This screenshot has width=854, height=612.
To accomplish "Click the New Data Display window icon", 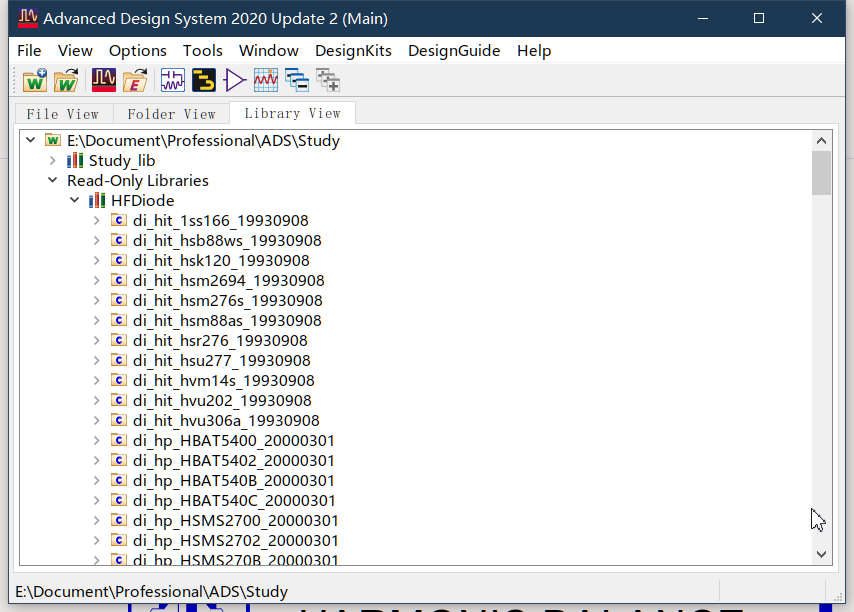I will [x=266, y=81].
